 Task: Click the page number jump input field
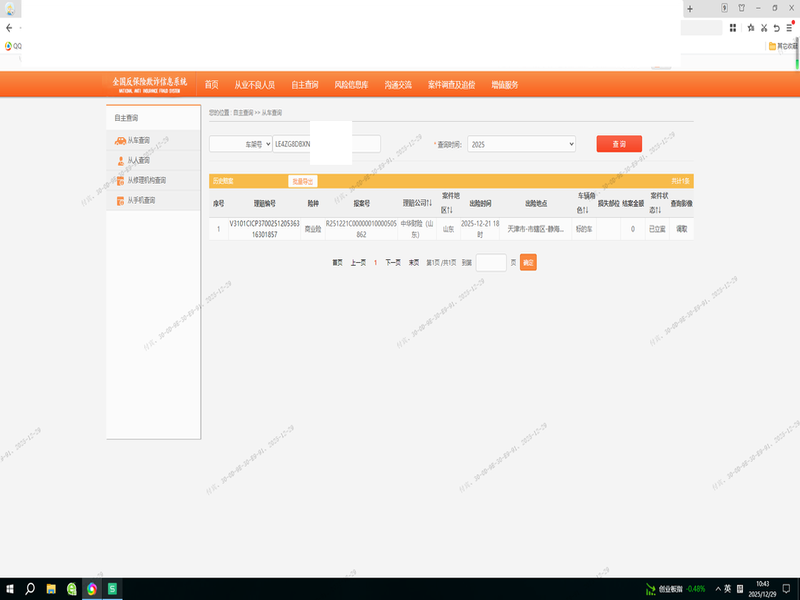click(490, 262)
